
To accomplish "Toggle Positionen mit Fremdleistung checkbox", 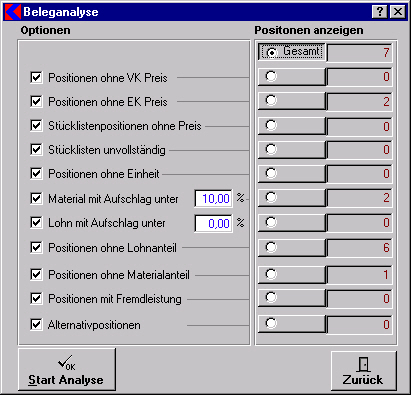I will click(36, 298).
